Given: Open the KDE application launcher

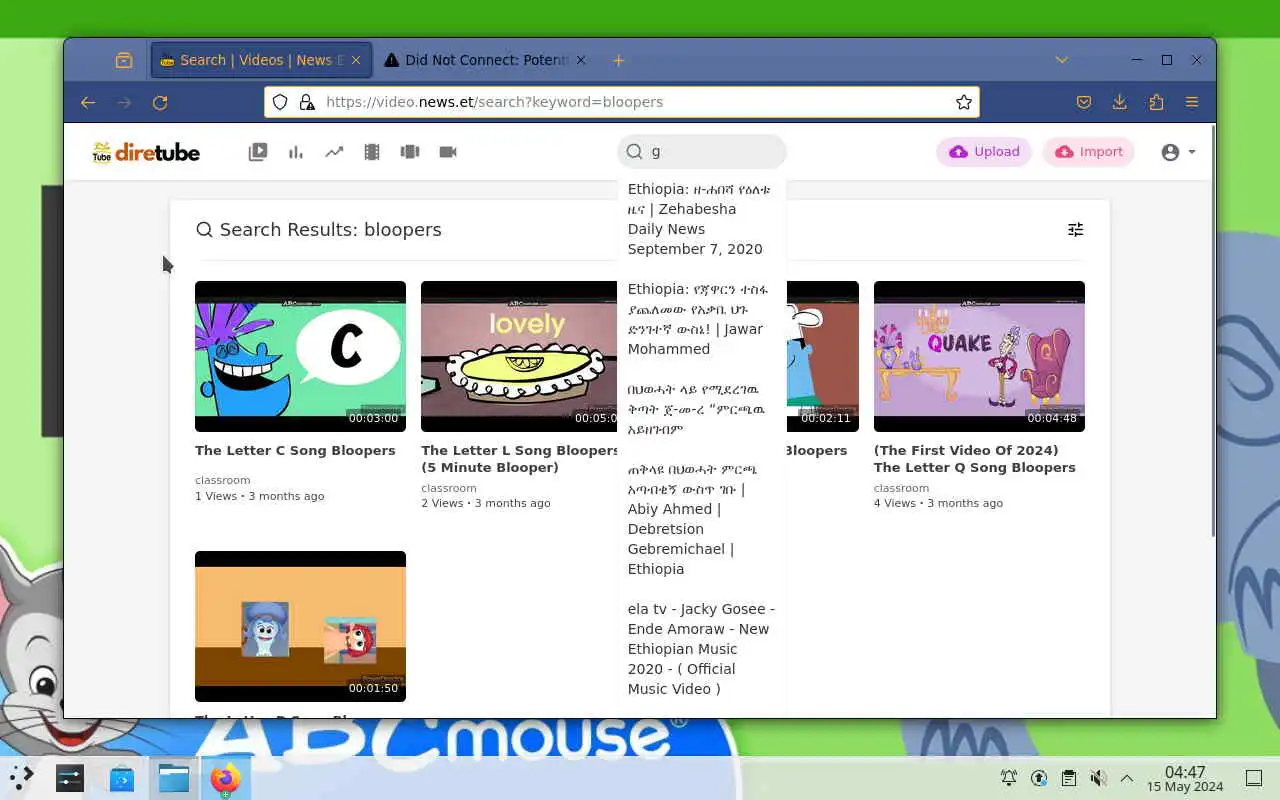Looking at the screenshot, I should pos(22,777).
